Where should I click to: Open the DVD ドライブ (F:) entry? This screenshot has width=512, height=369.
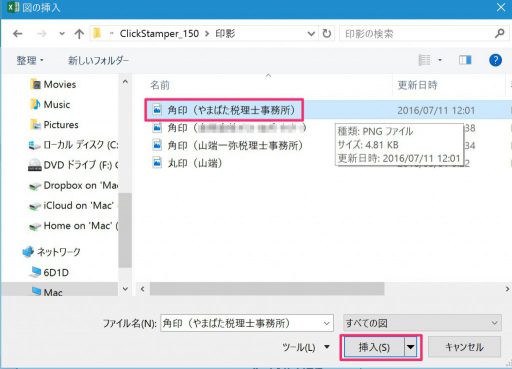(73, 165)
